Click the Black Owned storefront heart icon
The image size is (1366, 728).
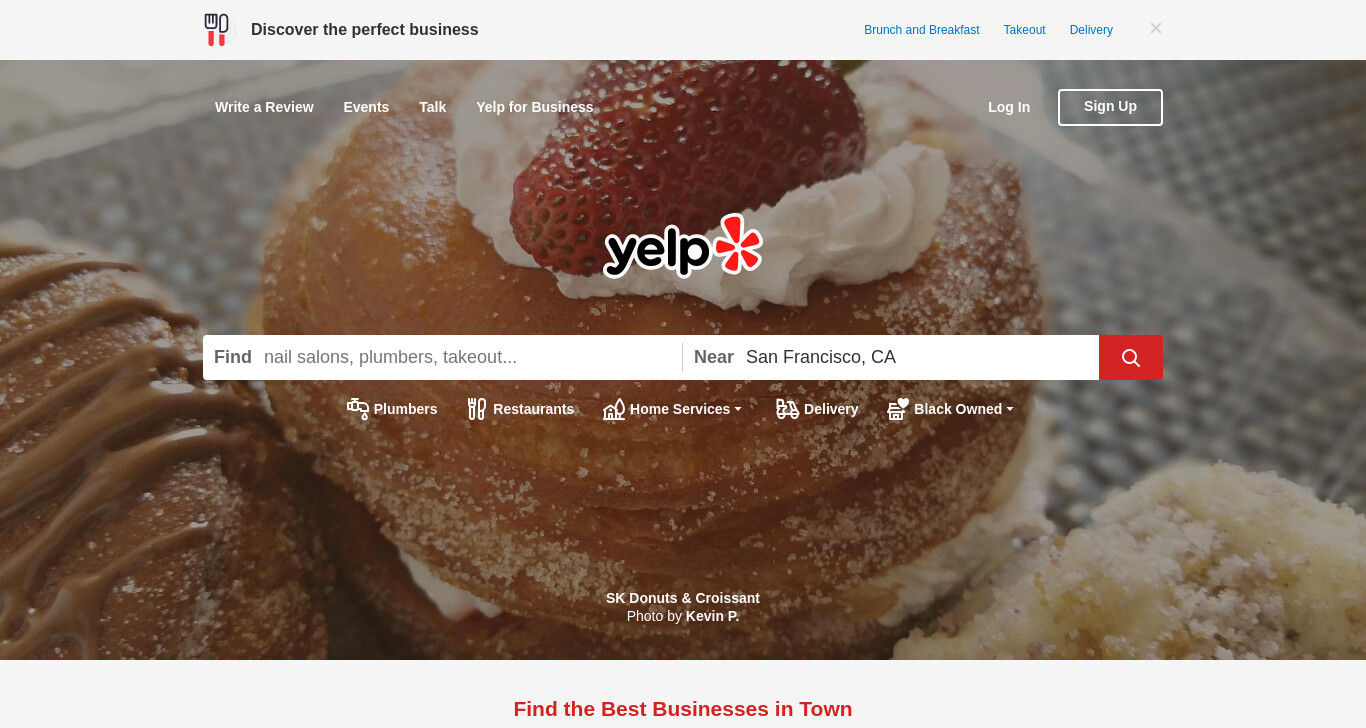[898, 409]
